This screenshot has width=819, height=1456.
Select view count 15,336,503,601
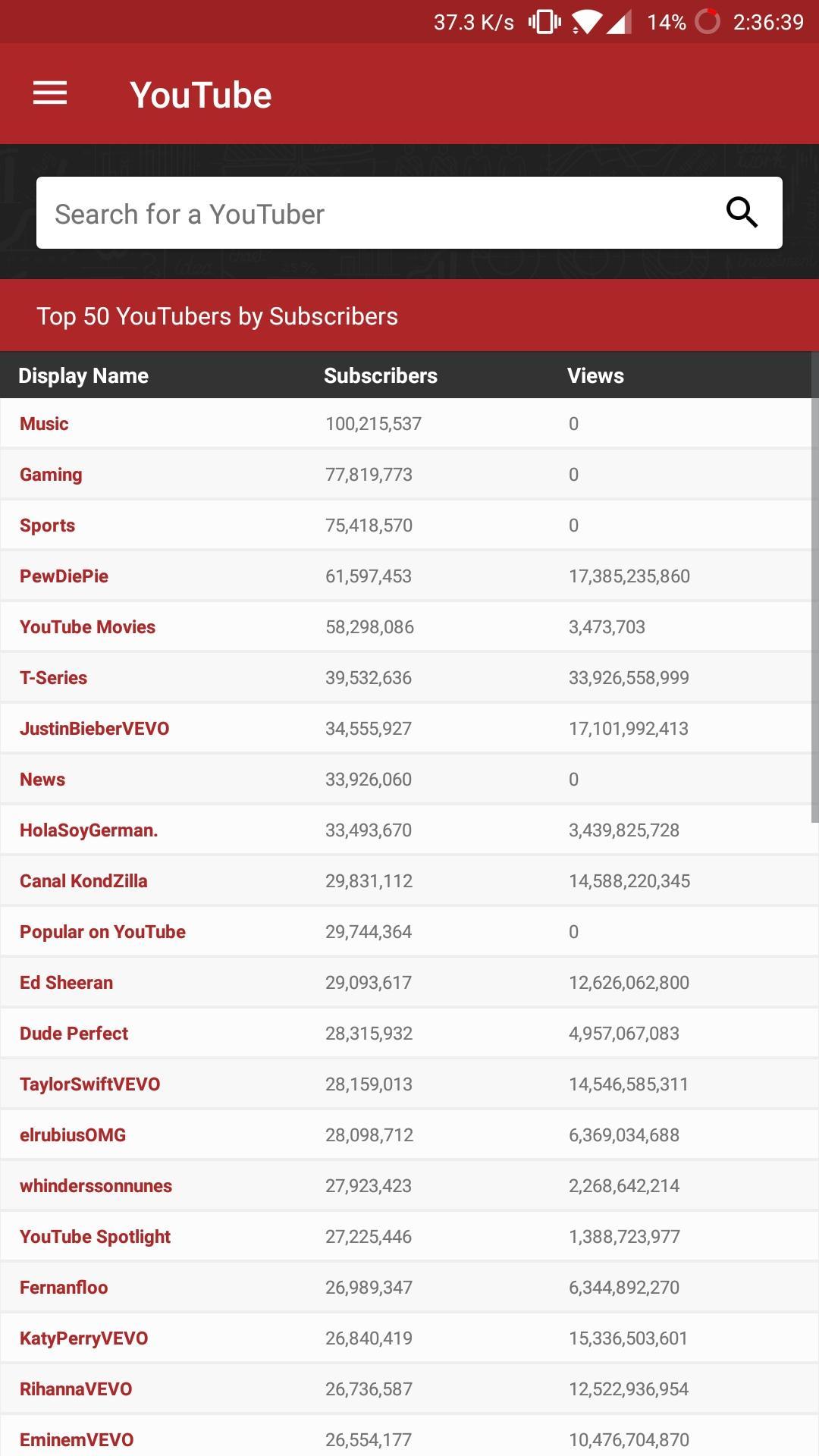[628, 1338]
